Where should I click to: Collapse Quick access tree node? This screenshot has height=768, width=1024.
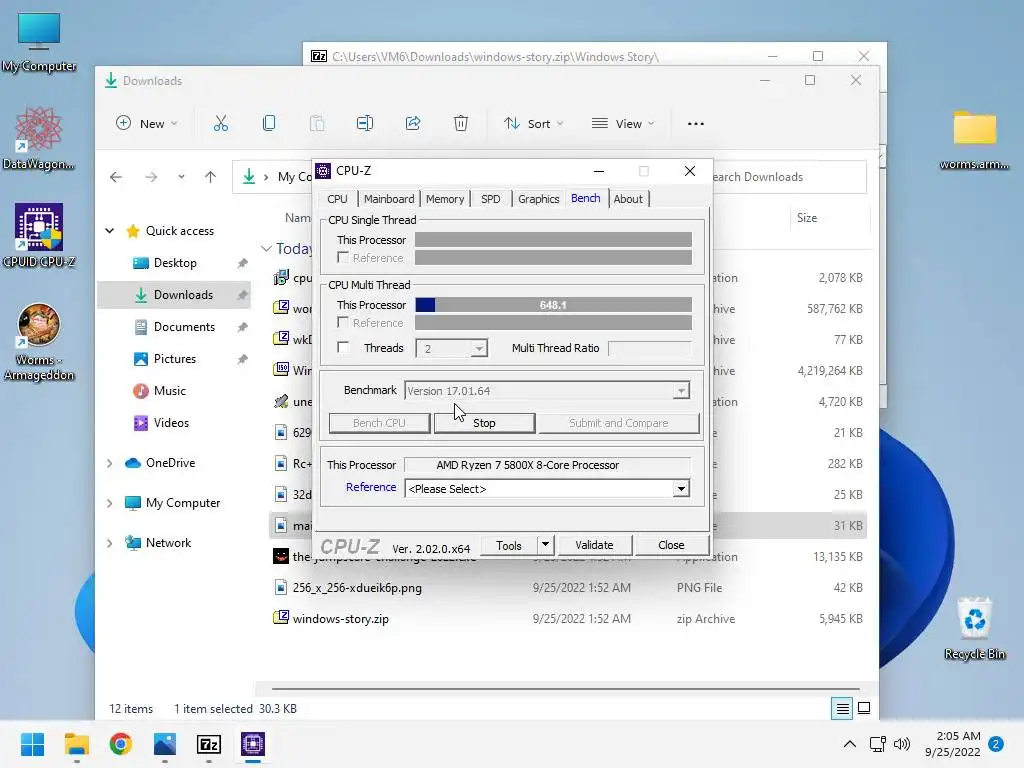[x=110, y=231]
